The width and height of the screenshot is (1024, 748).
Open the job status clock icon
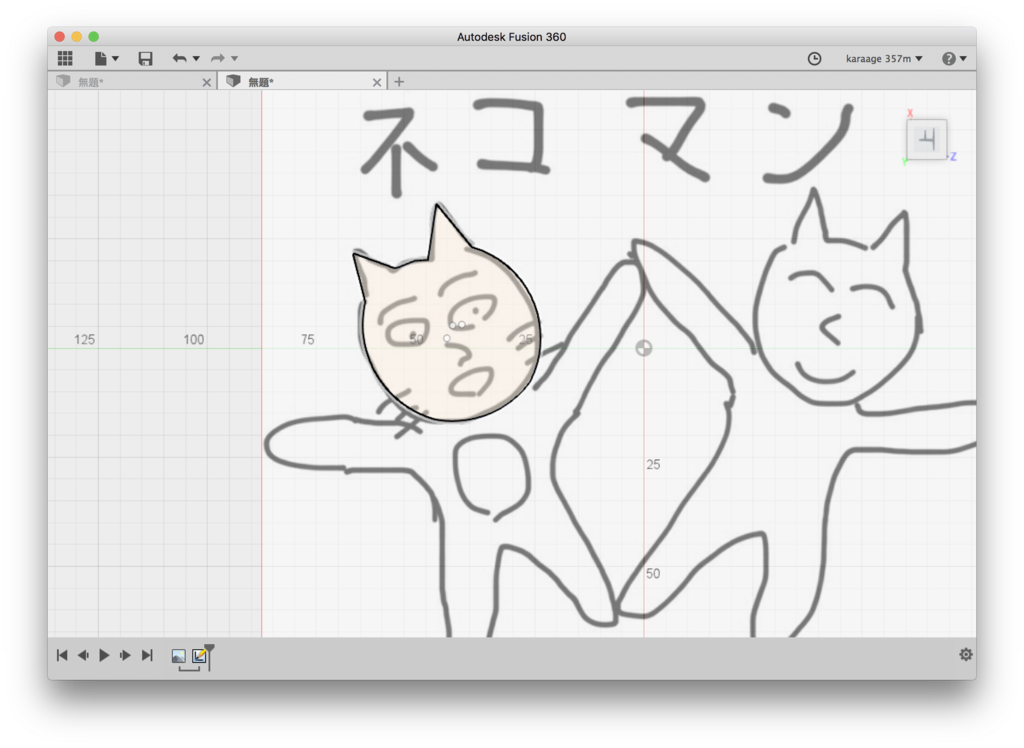[x=814, y=59]
